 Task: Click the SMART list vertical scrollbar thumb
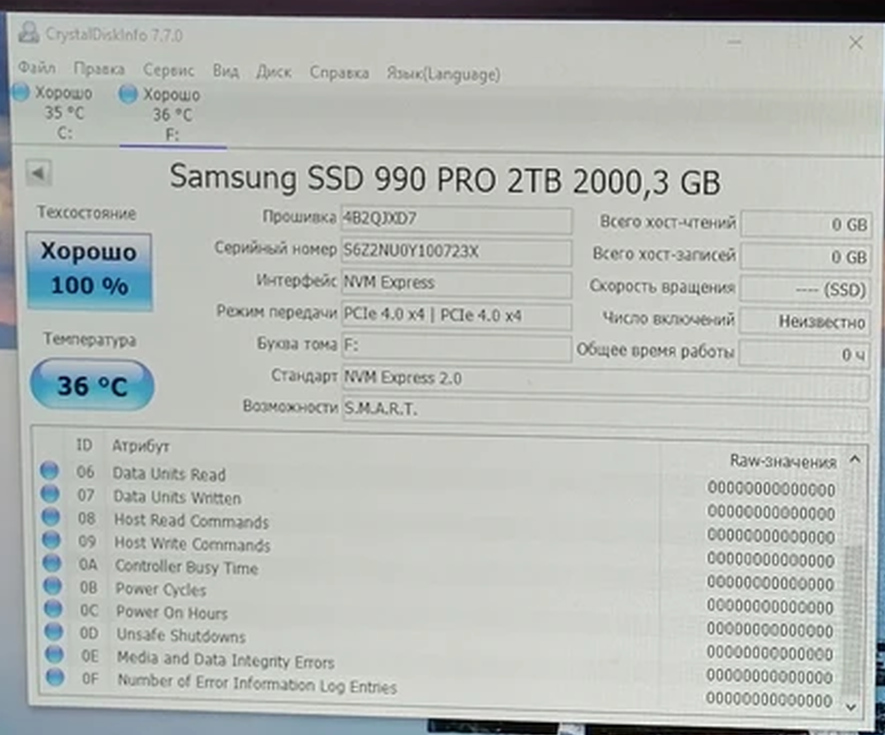click(x=852, y=621)
